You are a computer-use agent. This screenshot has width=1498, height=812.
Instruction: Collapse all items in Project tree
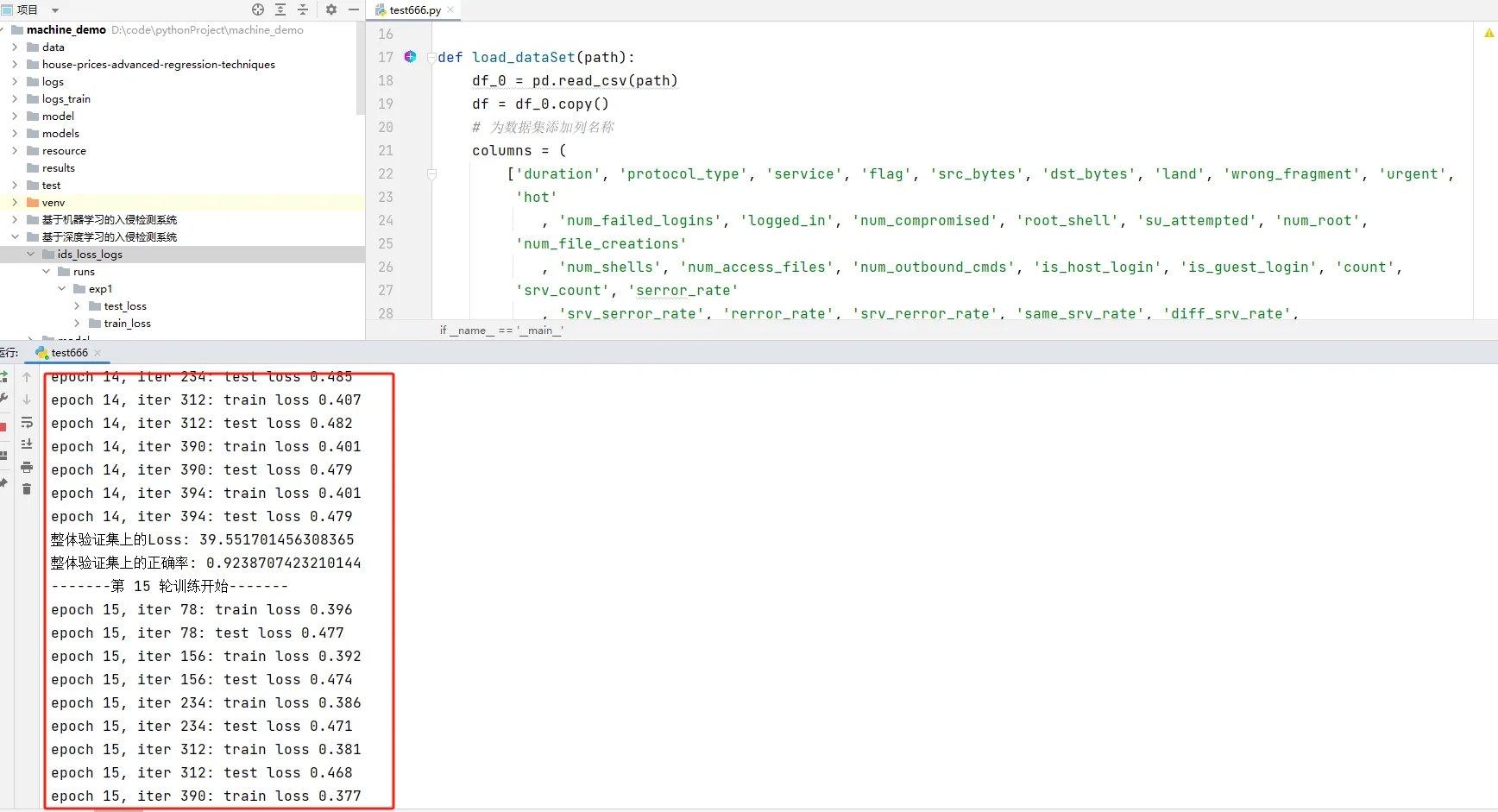point(303,9)
